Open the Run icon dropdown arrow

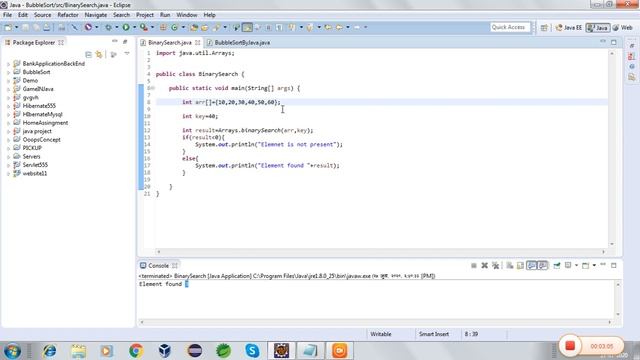pos(134,27)
